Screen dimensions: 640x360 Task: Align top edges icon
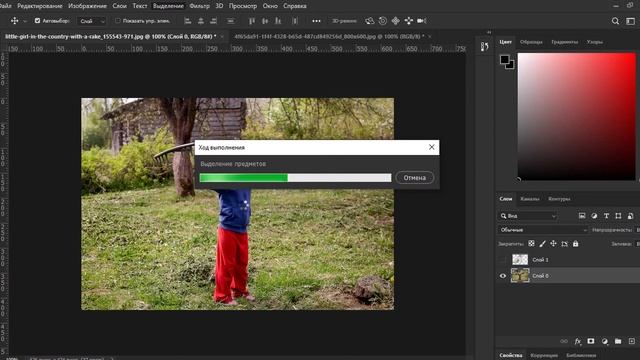pos(252,21)
